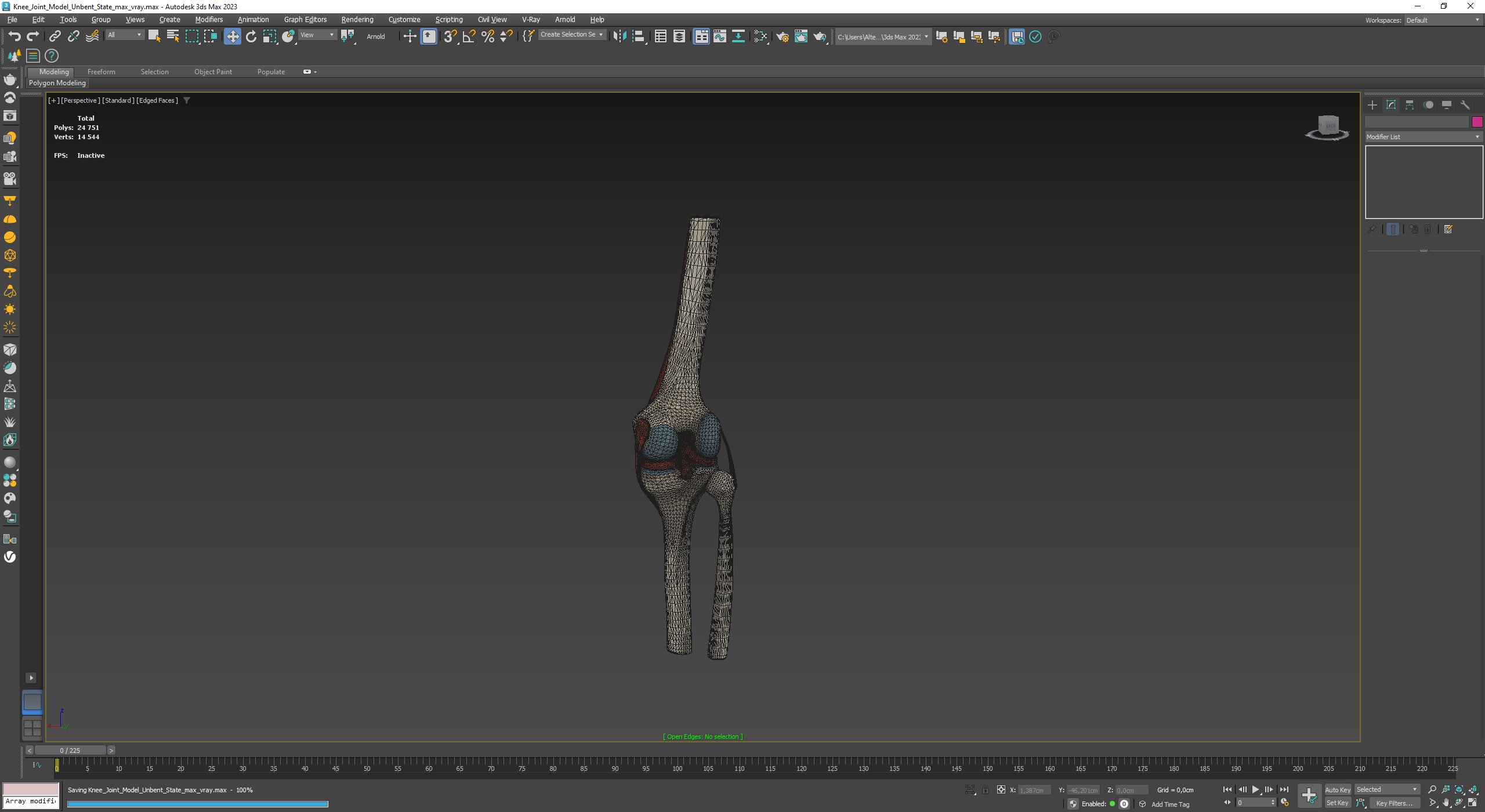Expand the selection filter All dropdown
The height and width of the screenshot is (812, 1485).
coord(125,35)
